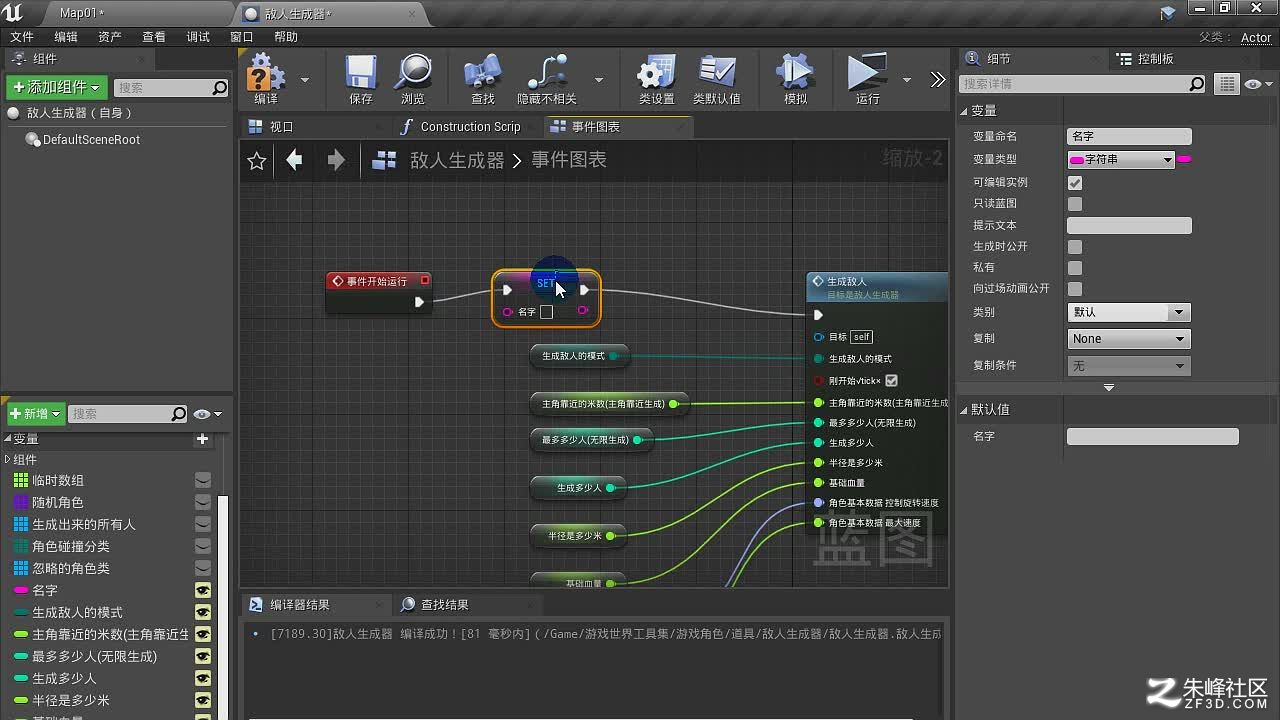Viewport: 1280px width, 720px height.
Task: Select 临时数组 variable
Action: pyautogui.click(x=58, y=481)
